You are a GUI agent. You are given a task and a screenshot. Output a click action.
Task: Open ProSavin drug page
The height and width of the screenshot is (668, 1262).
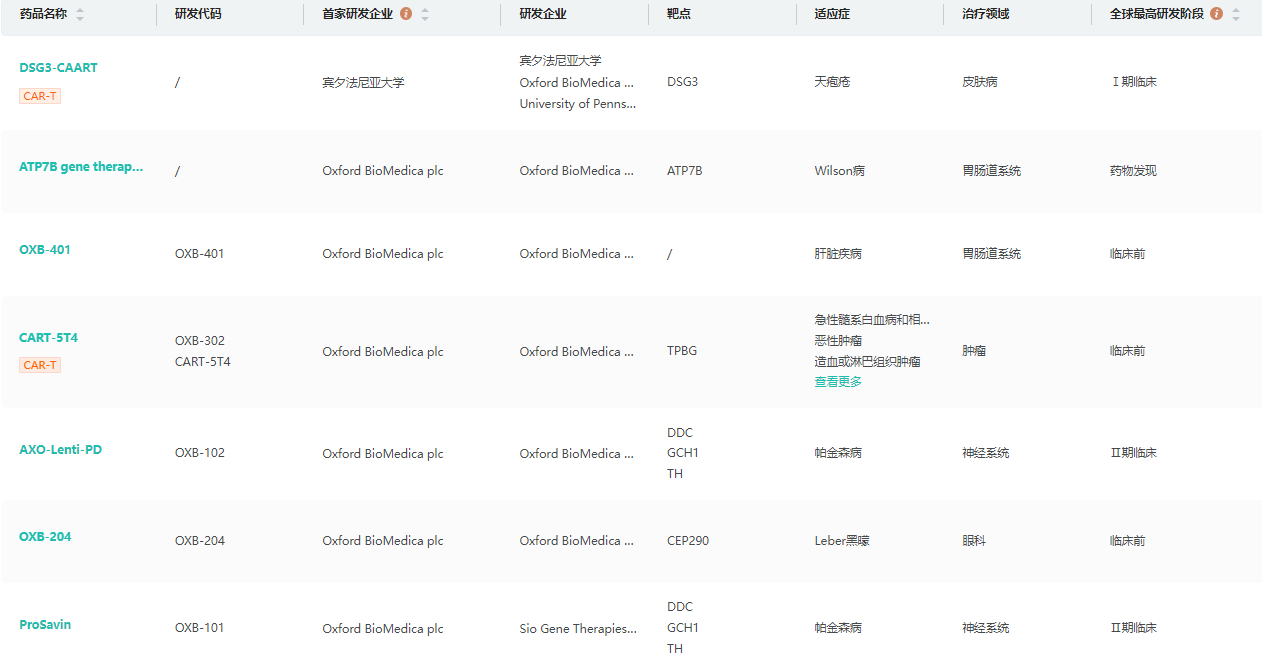45,625
